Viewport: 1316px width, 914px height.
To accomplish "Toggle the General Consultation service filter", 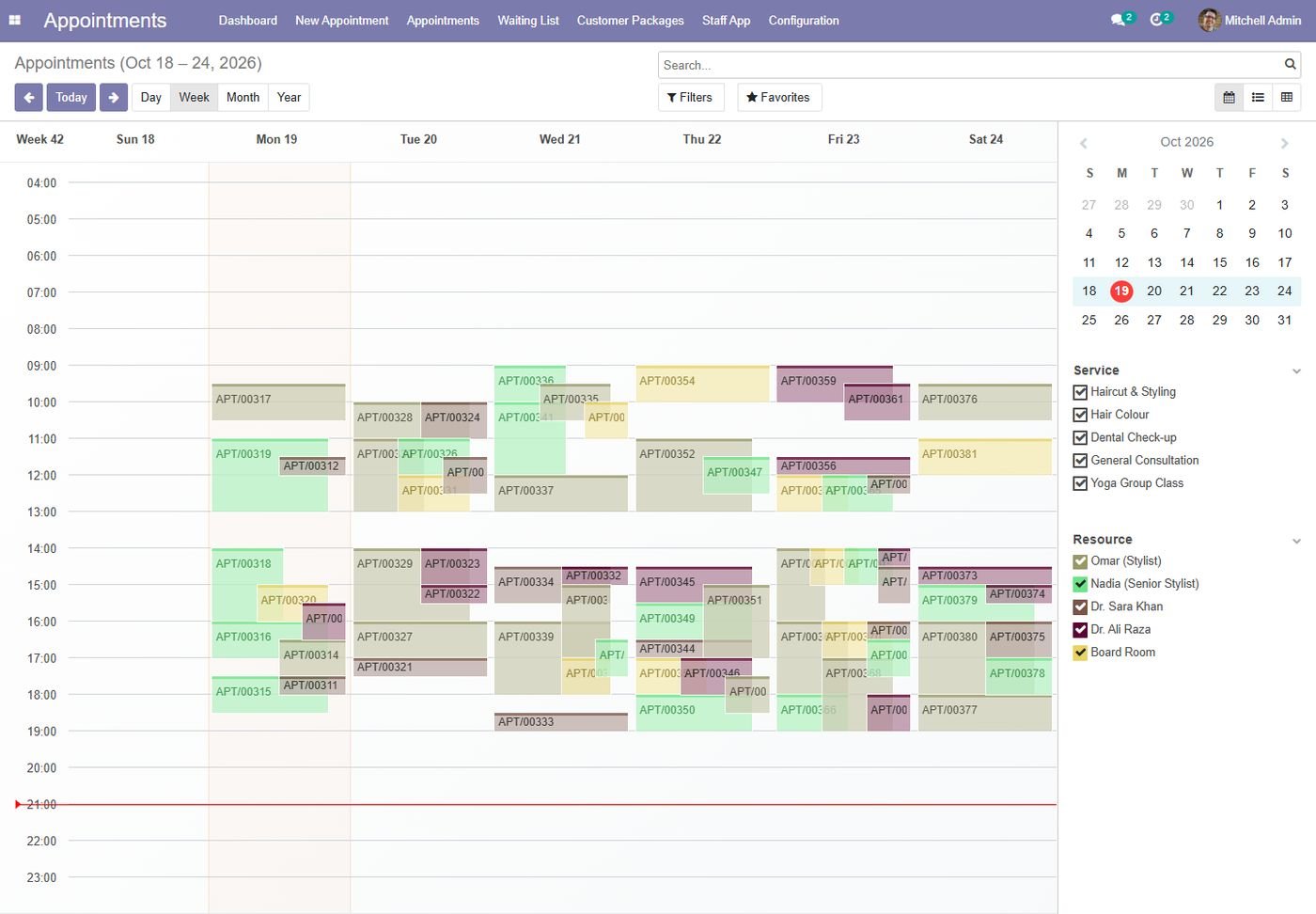I will click(x=1080, y=461).
